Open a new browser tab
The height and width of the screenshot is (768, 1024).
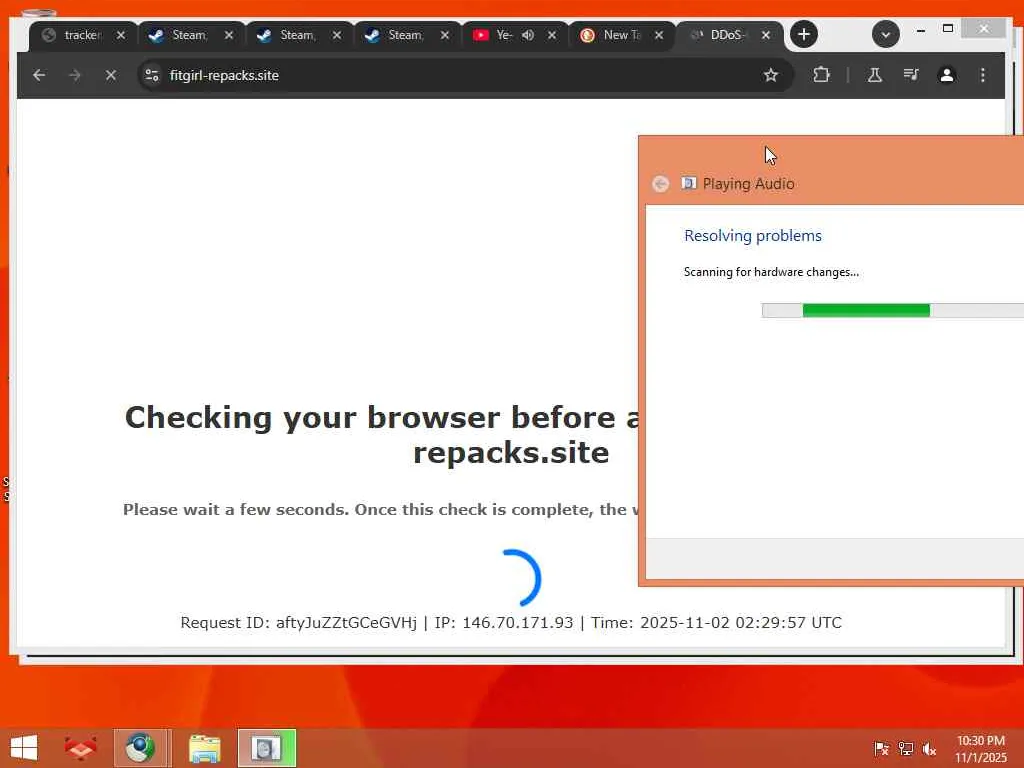pos(804,35)
